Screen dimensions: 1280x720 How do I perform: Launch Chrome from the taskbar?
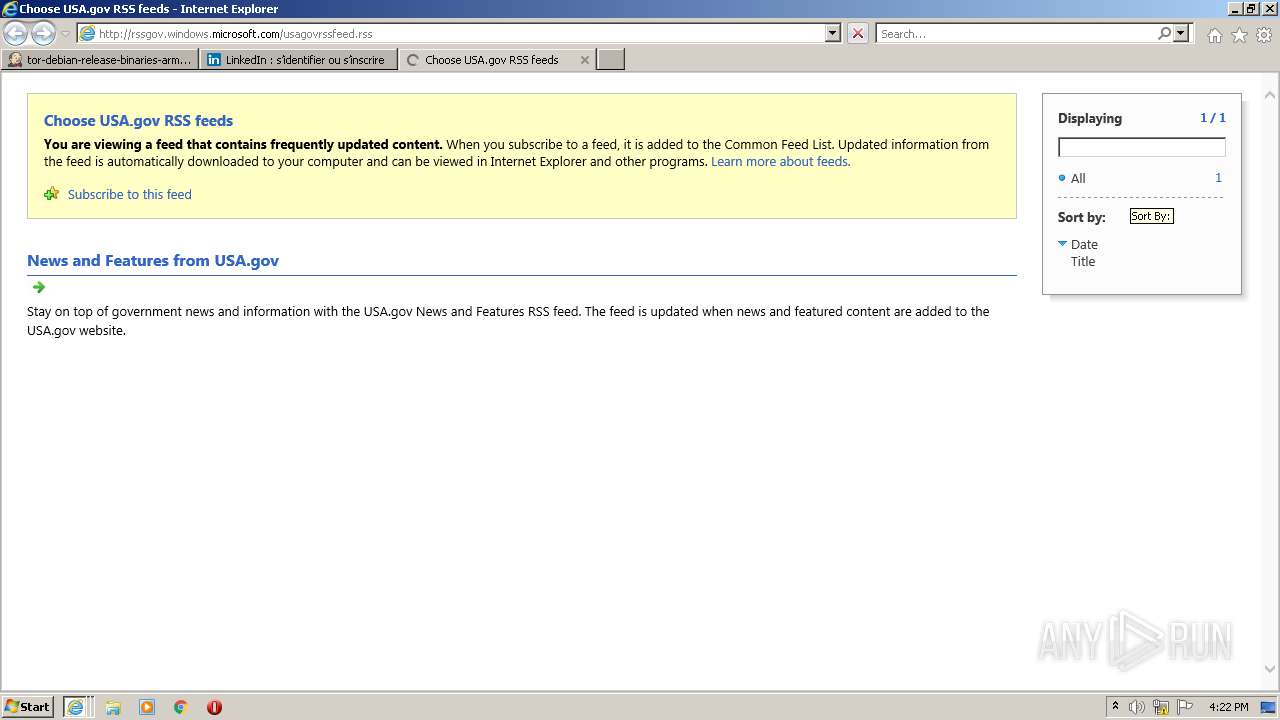(x=181, y=707)
